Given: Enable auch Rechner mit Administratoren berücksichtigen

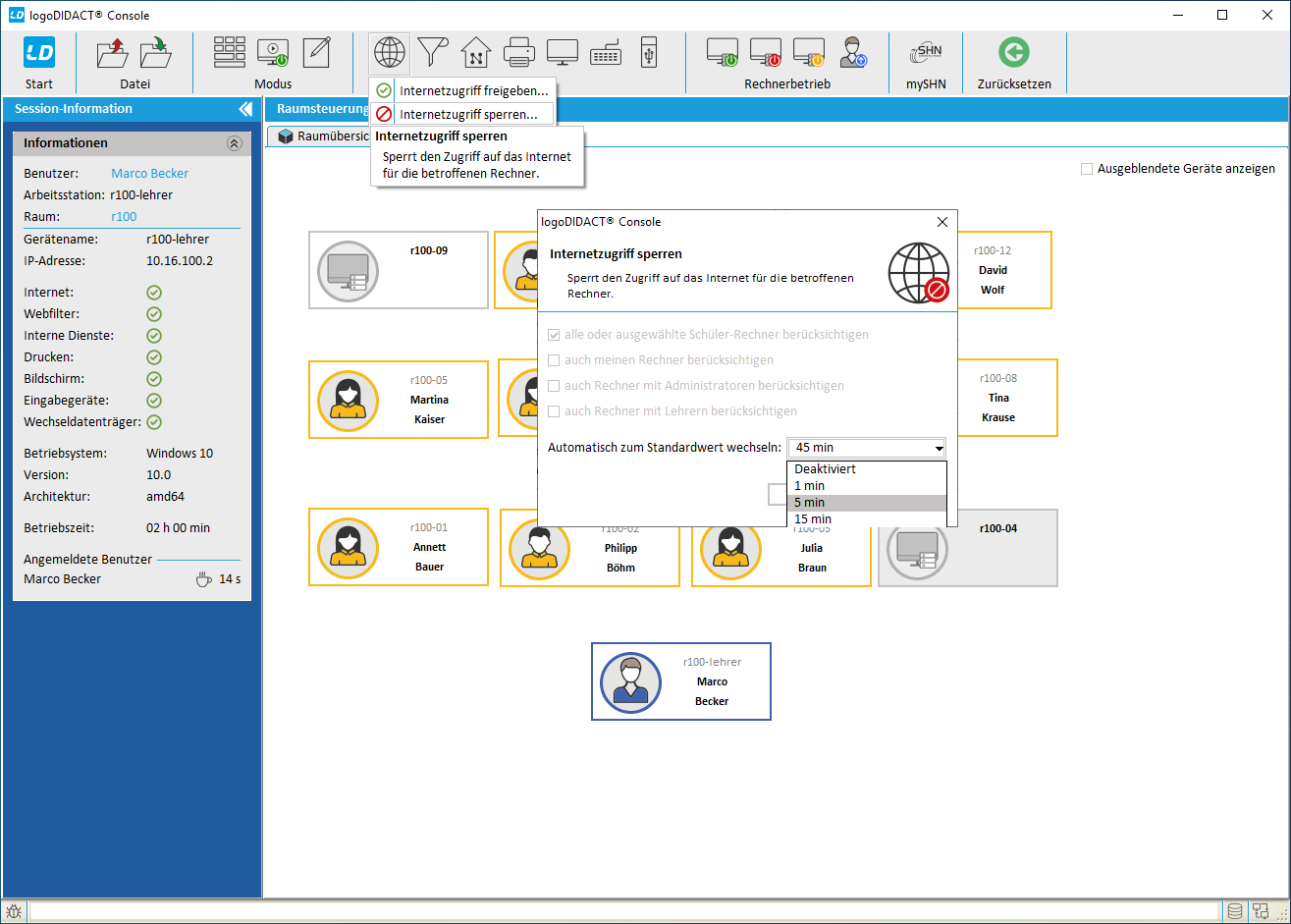Looking at the screenshot, I should 554,386.
